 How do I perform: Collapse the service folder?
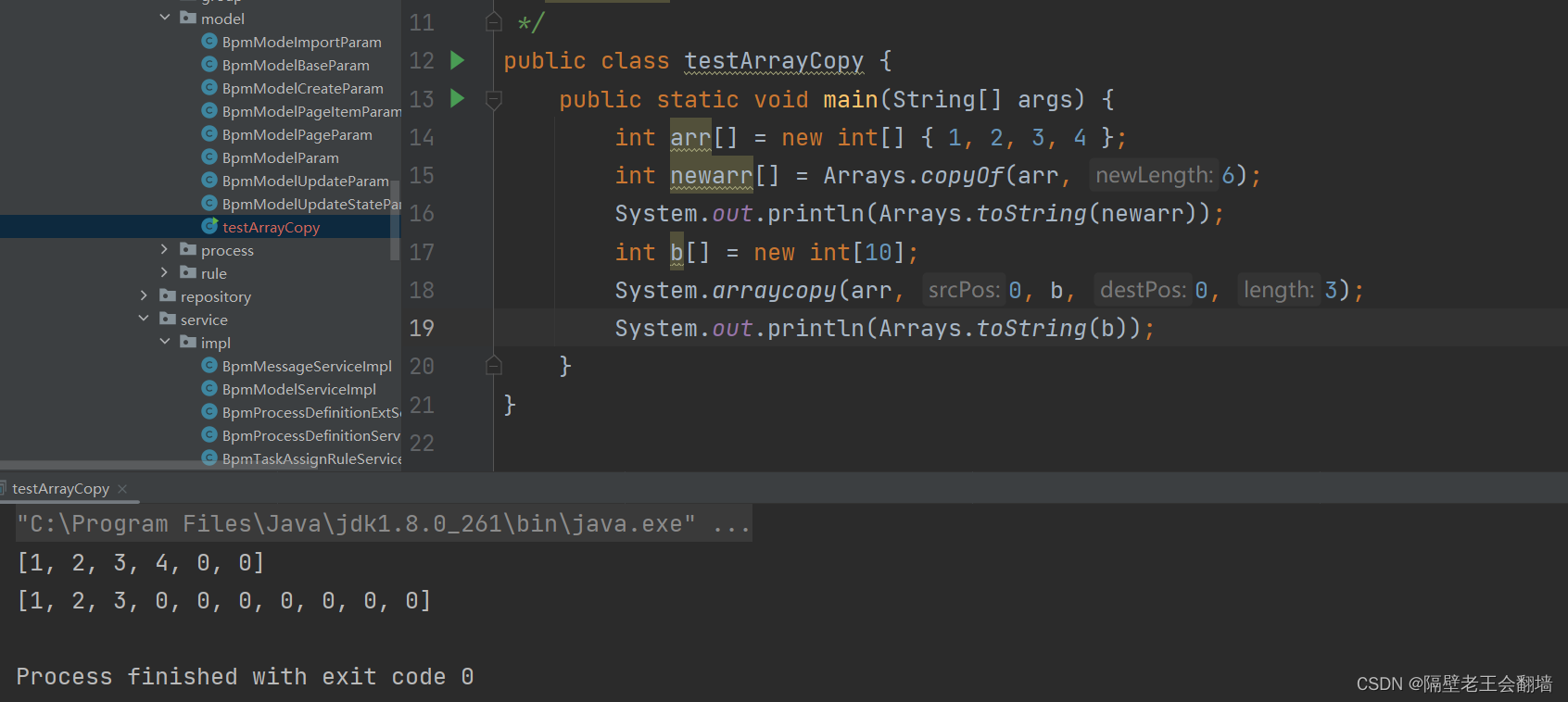click(x=144, y=319)
